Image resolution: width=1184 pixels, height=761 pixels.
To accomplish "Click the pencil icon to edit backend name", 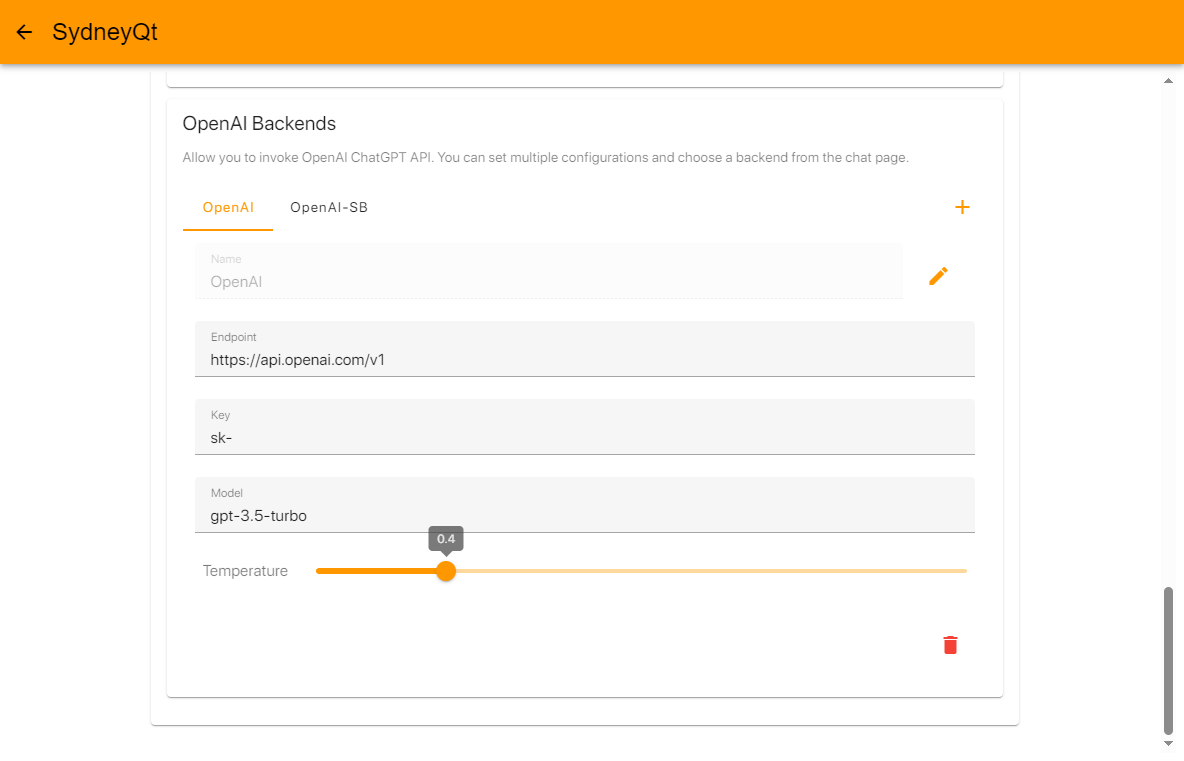I will 938,276.
